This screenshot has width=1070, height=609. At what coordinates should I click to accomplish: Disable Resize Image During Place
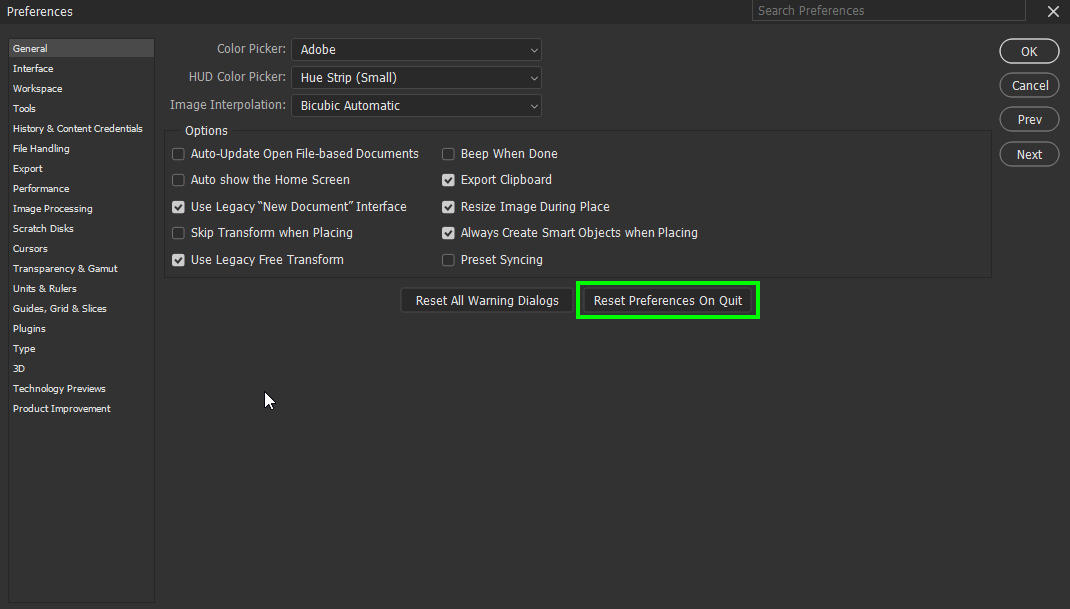coord(448,207)
